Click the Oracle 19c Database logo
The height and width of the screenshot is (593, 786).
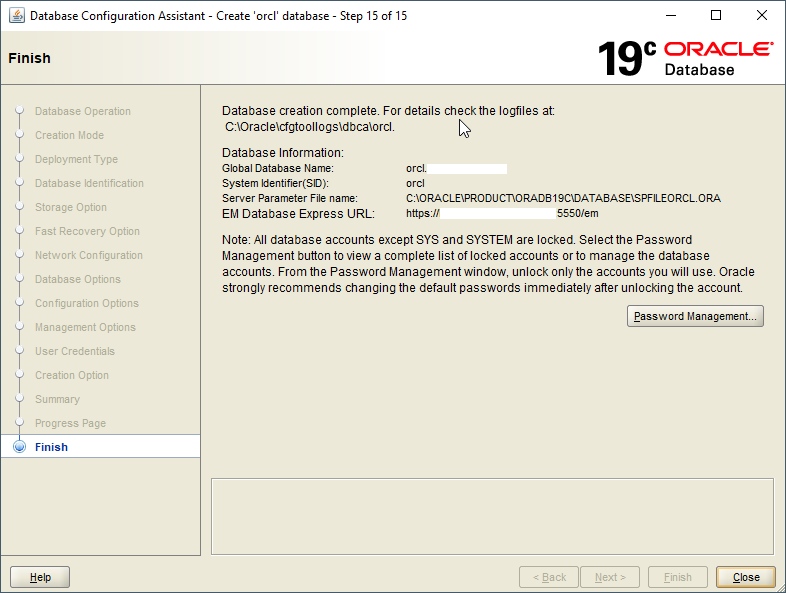point(685,59)
